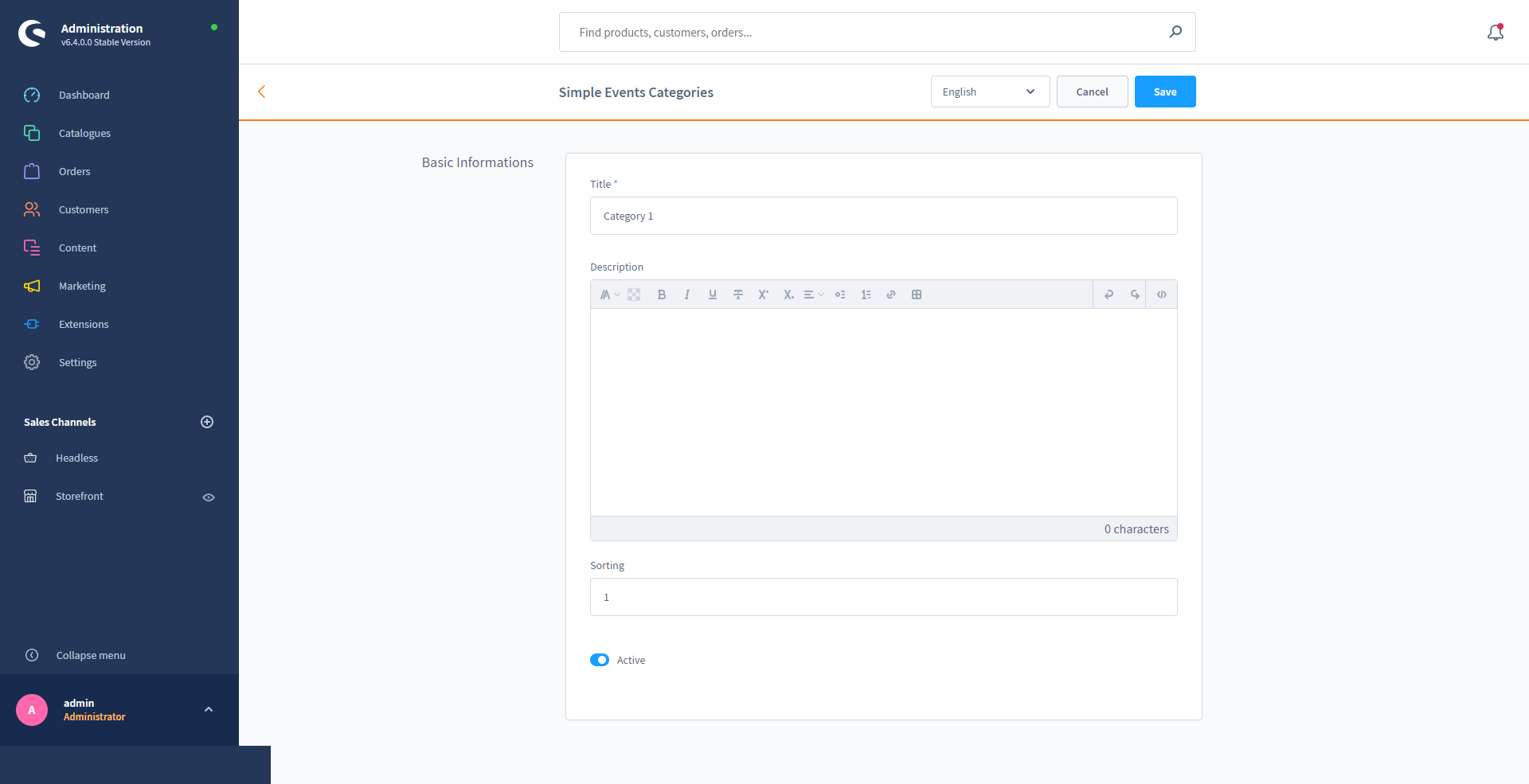Open the text color picker swatch

point(634,294)
